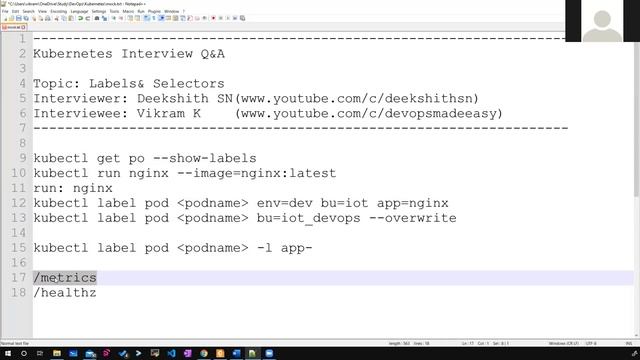Open Chrome from the taskbar

coord(204,353)
